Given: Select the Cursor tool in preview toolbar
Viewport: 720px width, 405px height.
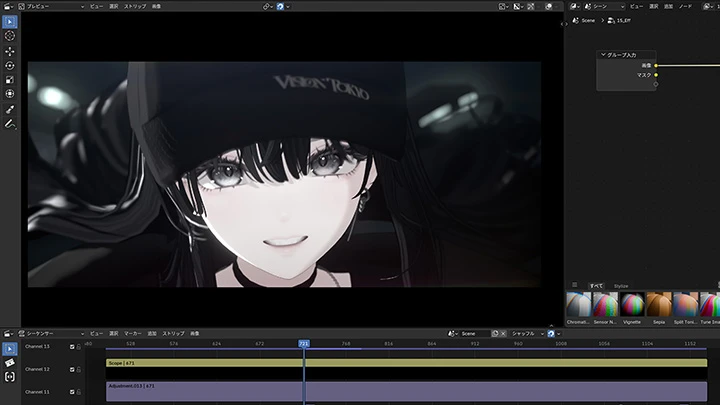Looking at the screenshot, I should point(10,36).
